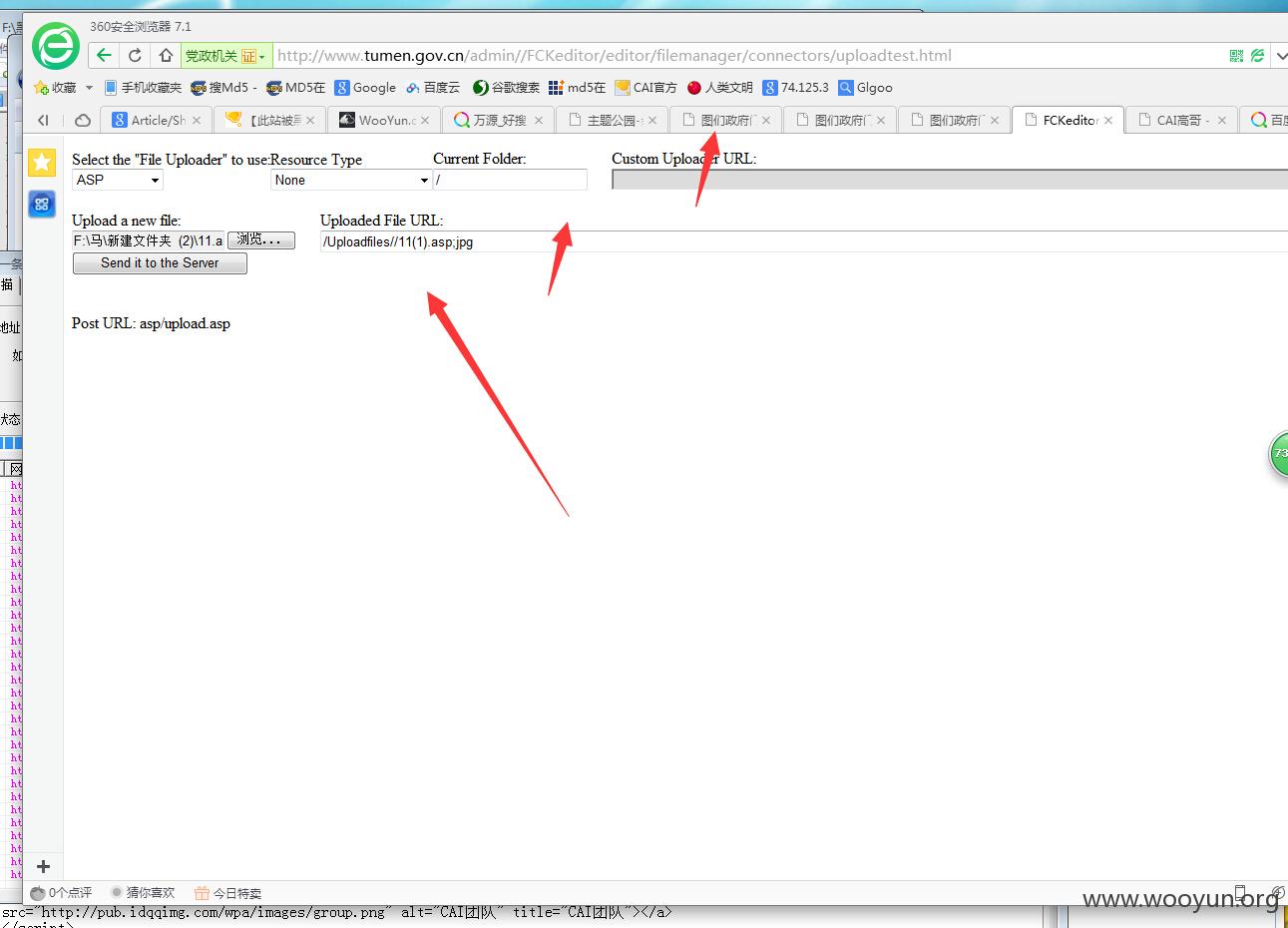Click 今日特卖 in status bar
This screenshot has height=928, width=1288.
click(228, 893)
